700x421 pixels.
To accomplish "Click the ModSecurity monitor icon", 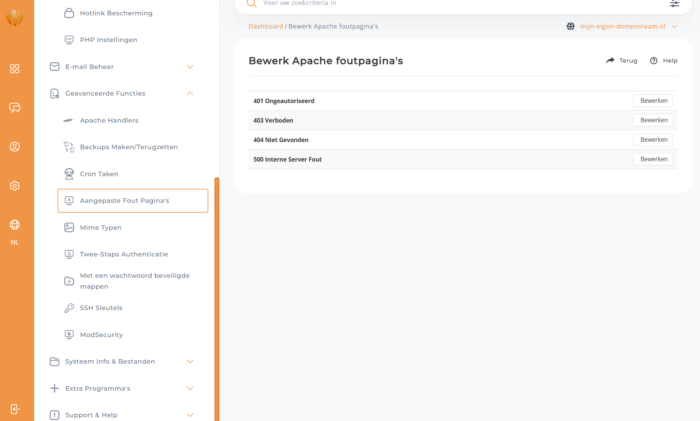I will pyautogui.click(x=69, y=334).
